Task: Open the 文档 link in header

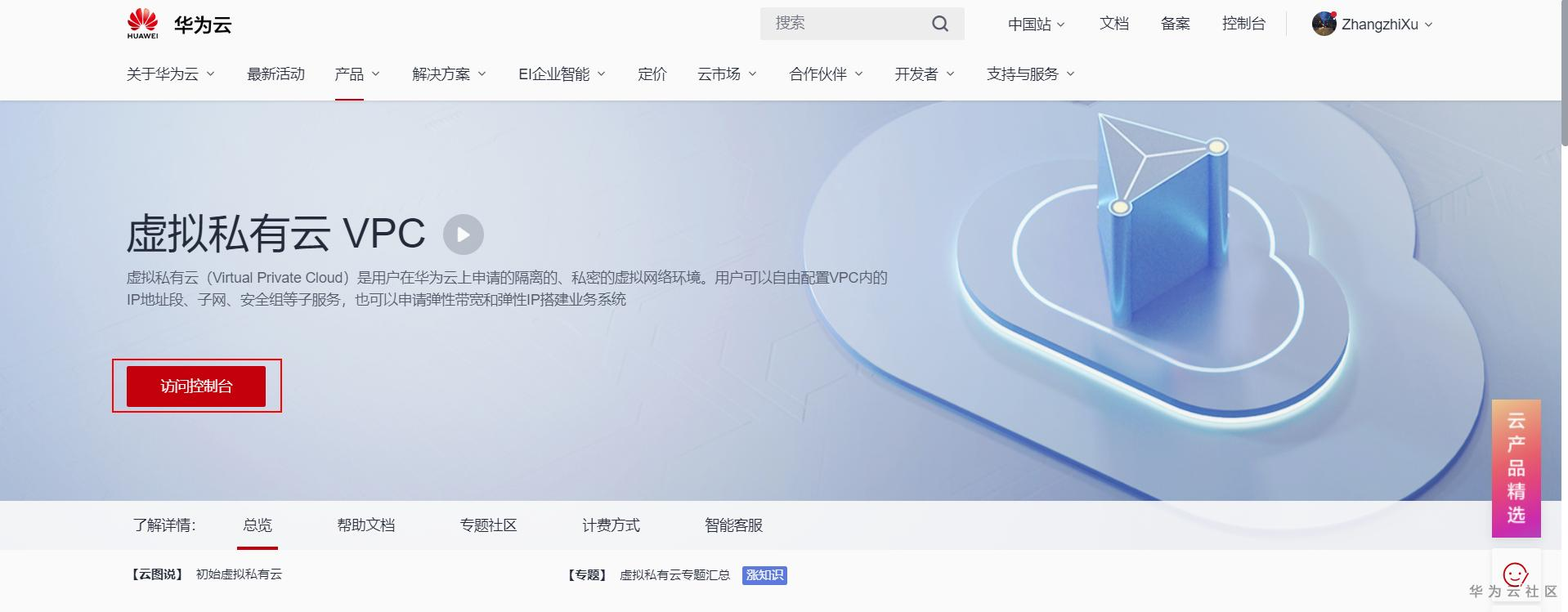Action: click(1114, 24)
